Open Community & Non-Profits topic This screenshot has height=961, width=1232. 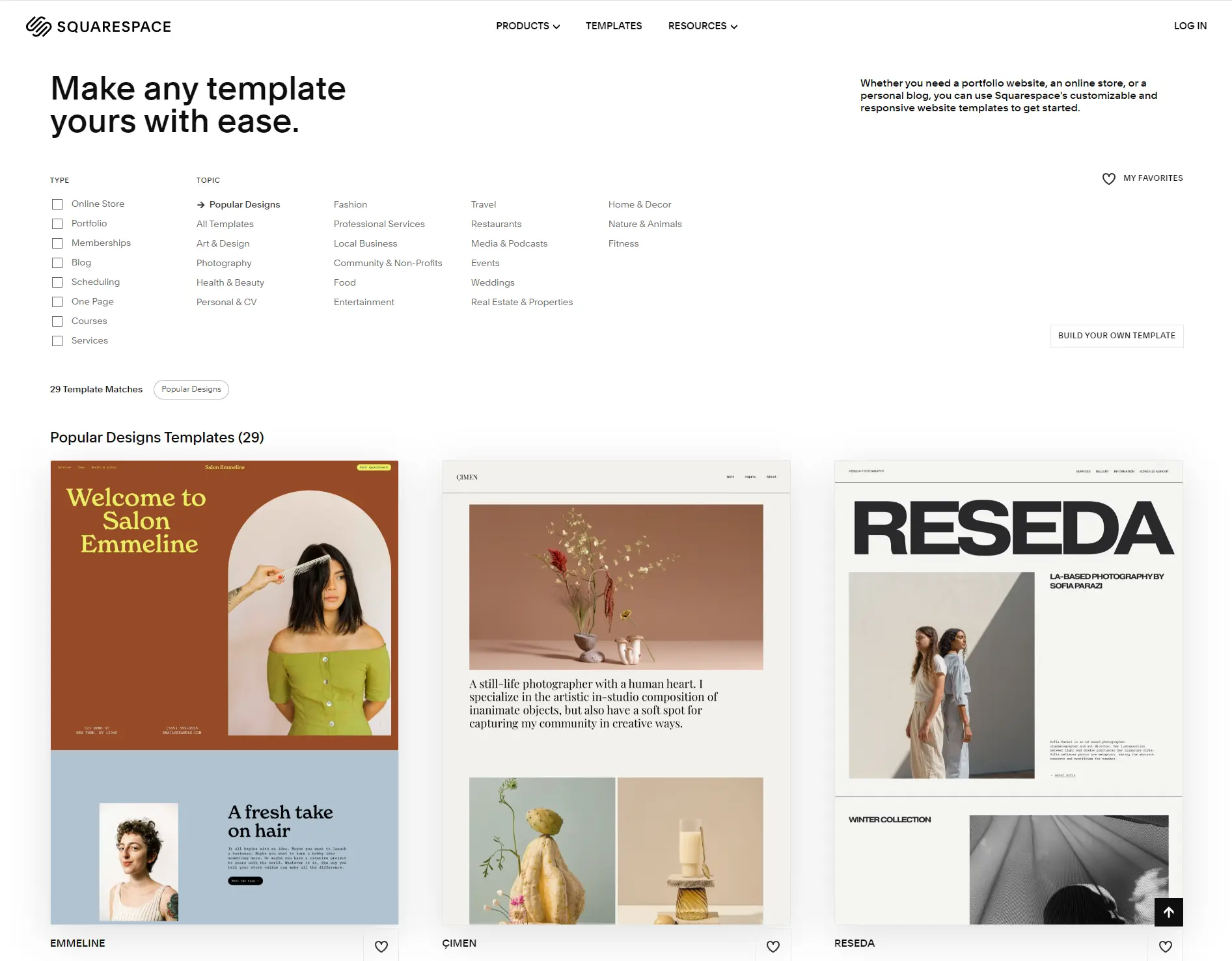[388, 263]
